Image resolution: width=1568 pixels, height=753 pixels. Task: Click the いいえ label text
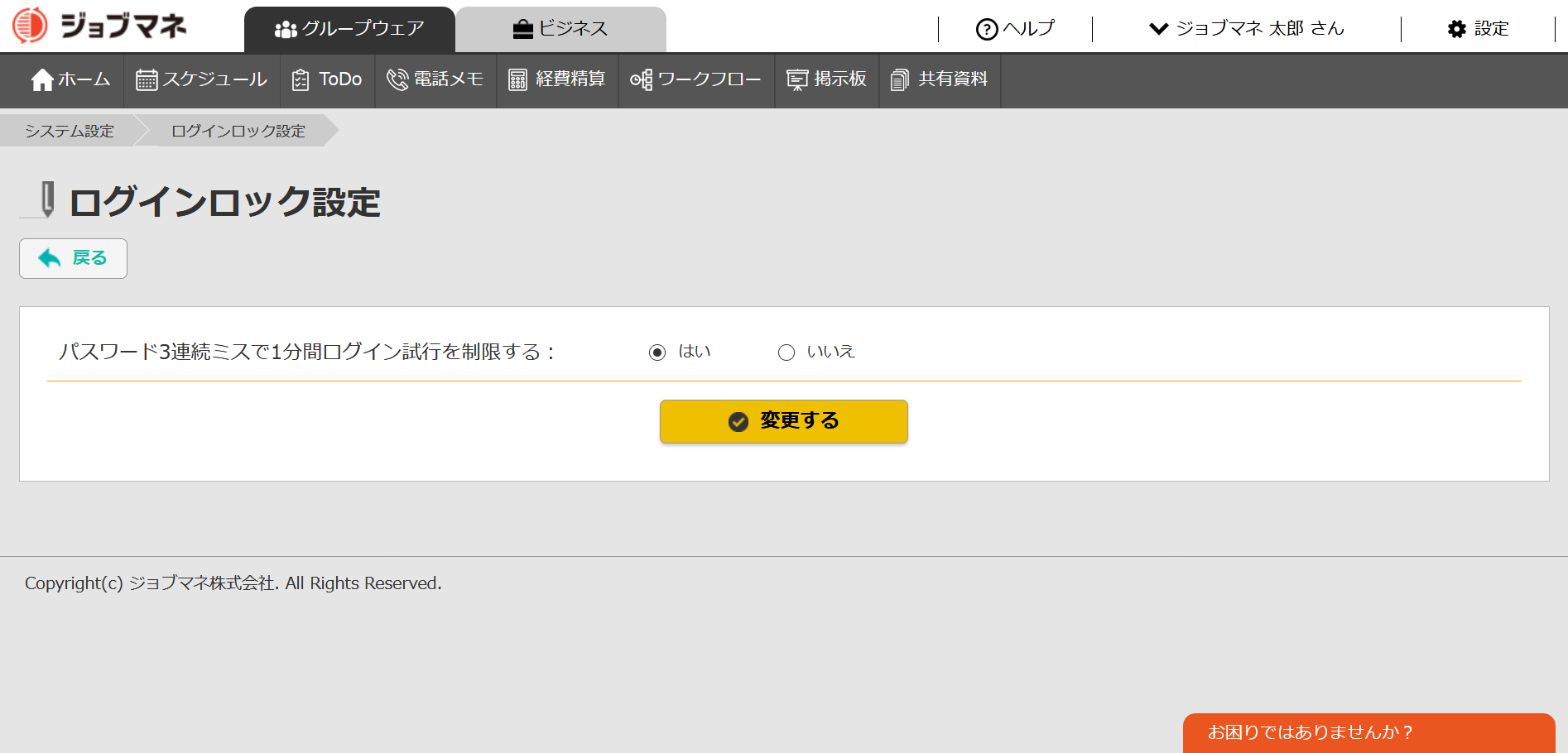coord(831,352)
